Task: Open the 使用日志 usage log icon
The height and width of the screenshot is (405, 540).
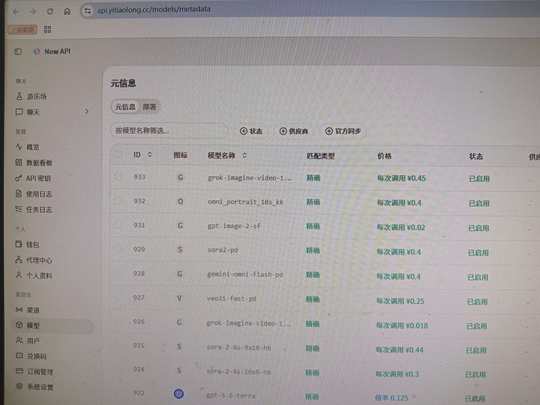Action: [x=19, y=194]
